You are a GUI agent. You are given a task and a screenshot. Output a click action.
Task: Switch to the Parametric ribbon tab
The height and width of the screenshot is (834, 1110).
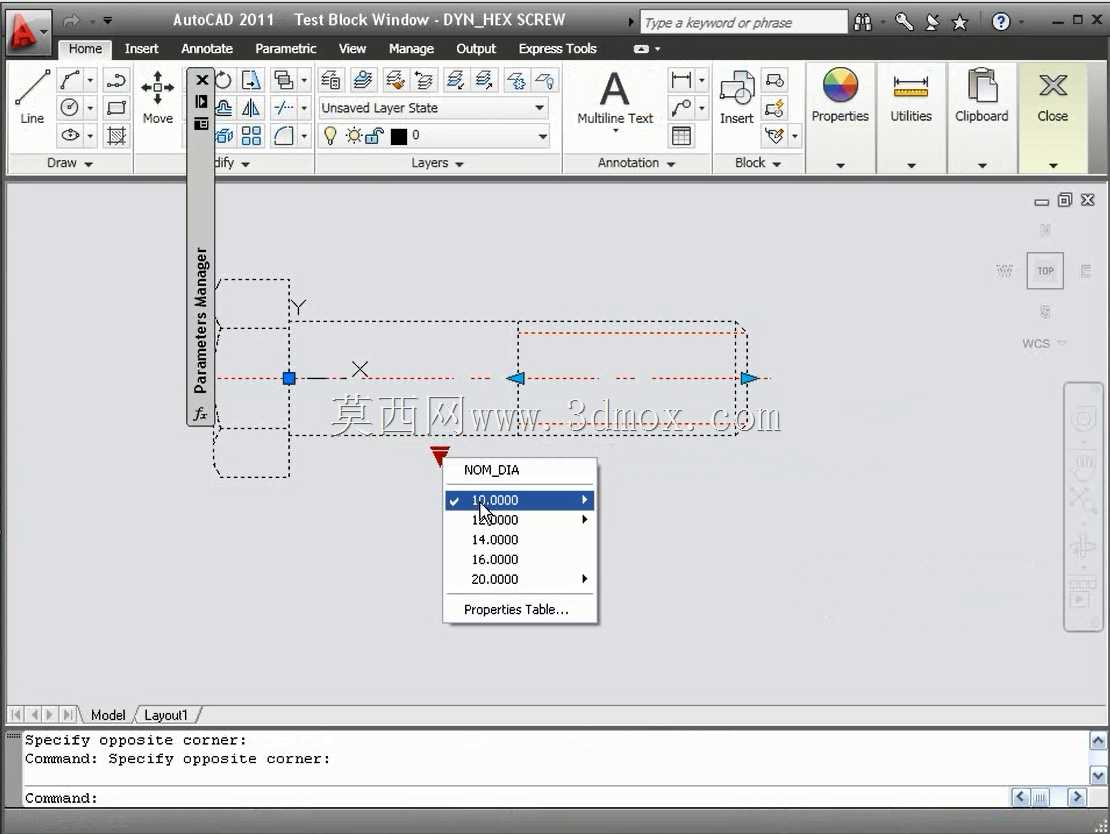pos(285,48)
